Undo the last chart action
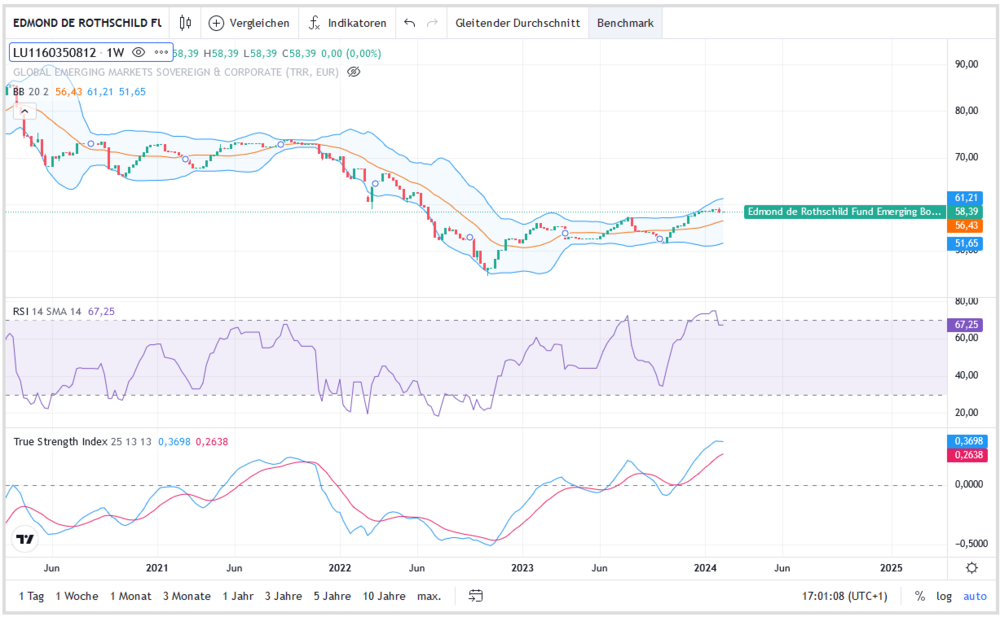Viewport: 1000px width, 617px height. pyautogui.click(x=410, y=23)
